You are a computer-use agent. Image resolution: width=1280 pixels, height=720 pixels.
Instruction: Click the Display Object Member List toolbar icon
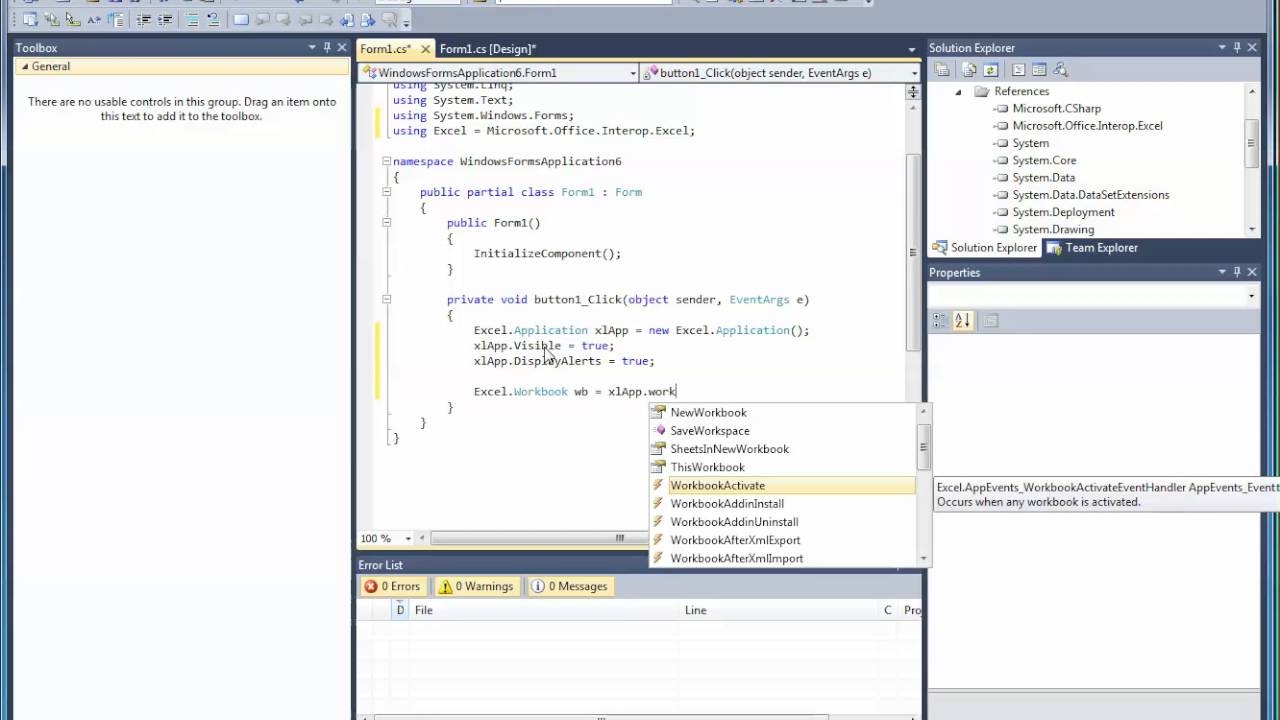point(30,20)
